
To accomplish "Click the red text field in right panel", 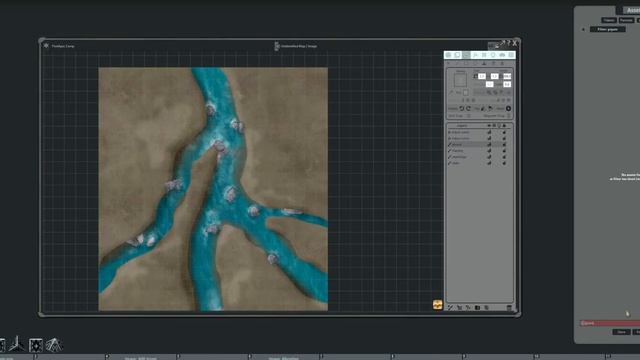I will 610,323.
